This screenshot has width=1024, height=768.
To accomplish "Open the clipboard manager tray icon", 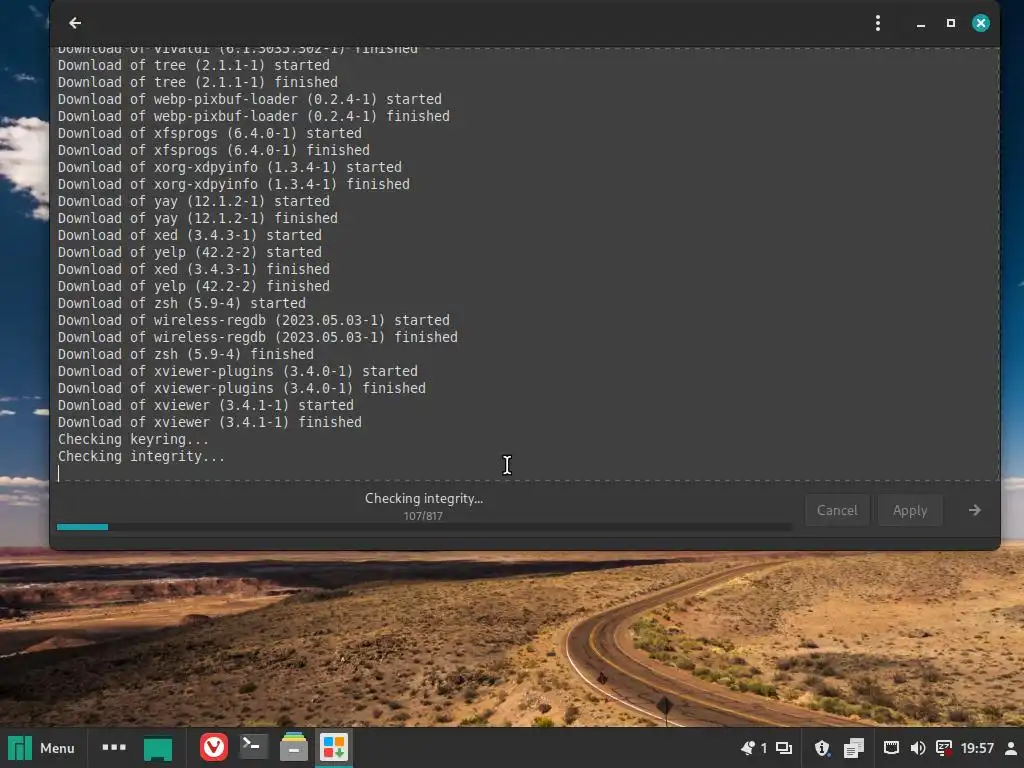I will point(854,748).
